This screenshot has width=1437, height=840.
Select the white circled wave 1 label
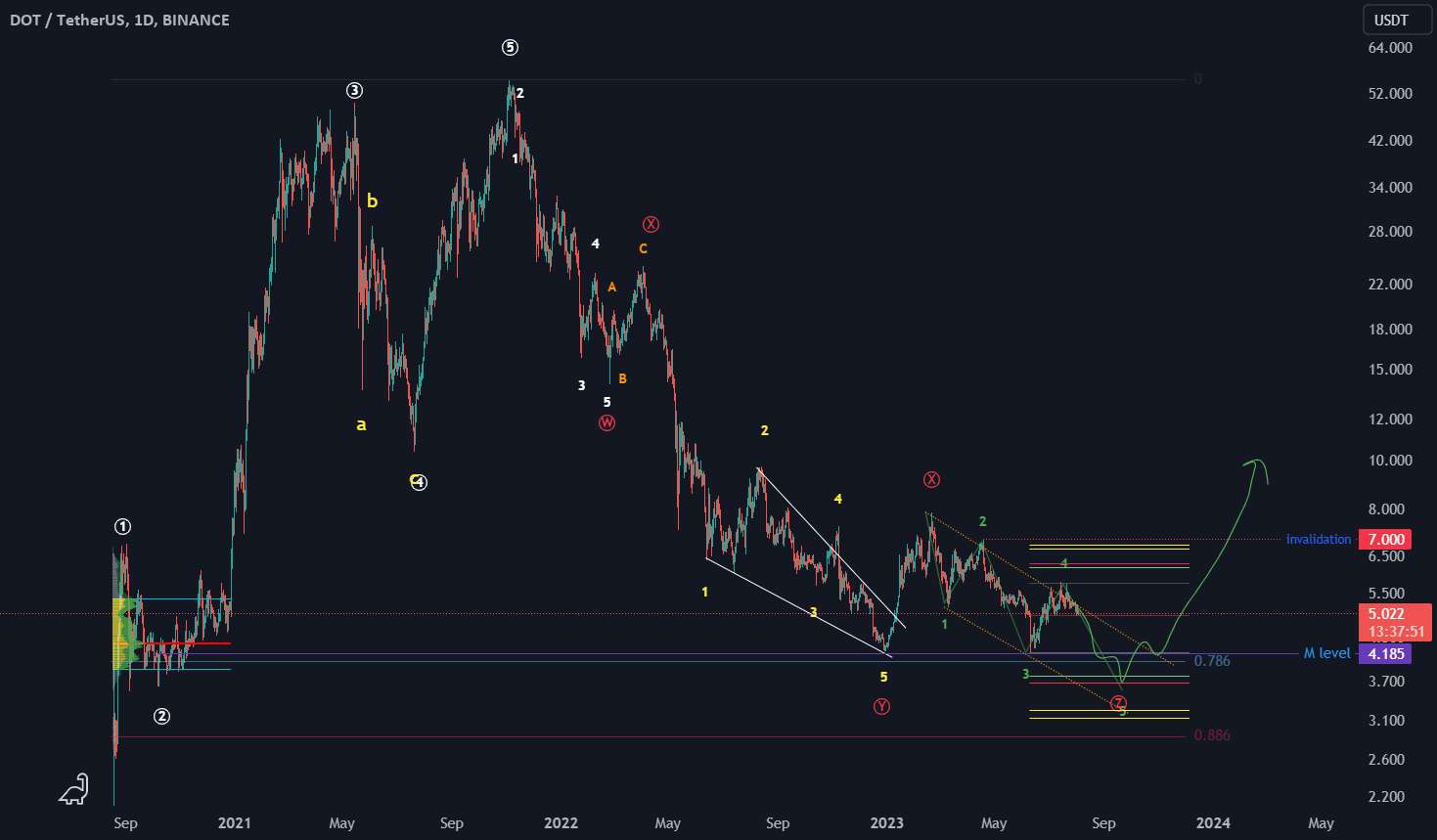[122, 527]
